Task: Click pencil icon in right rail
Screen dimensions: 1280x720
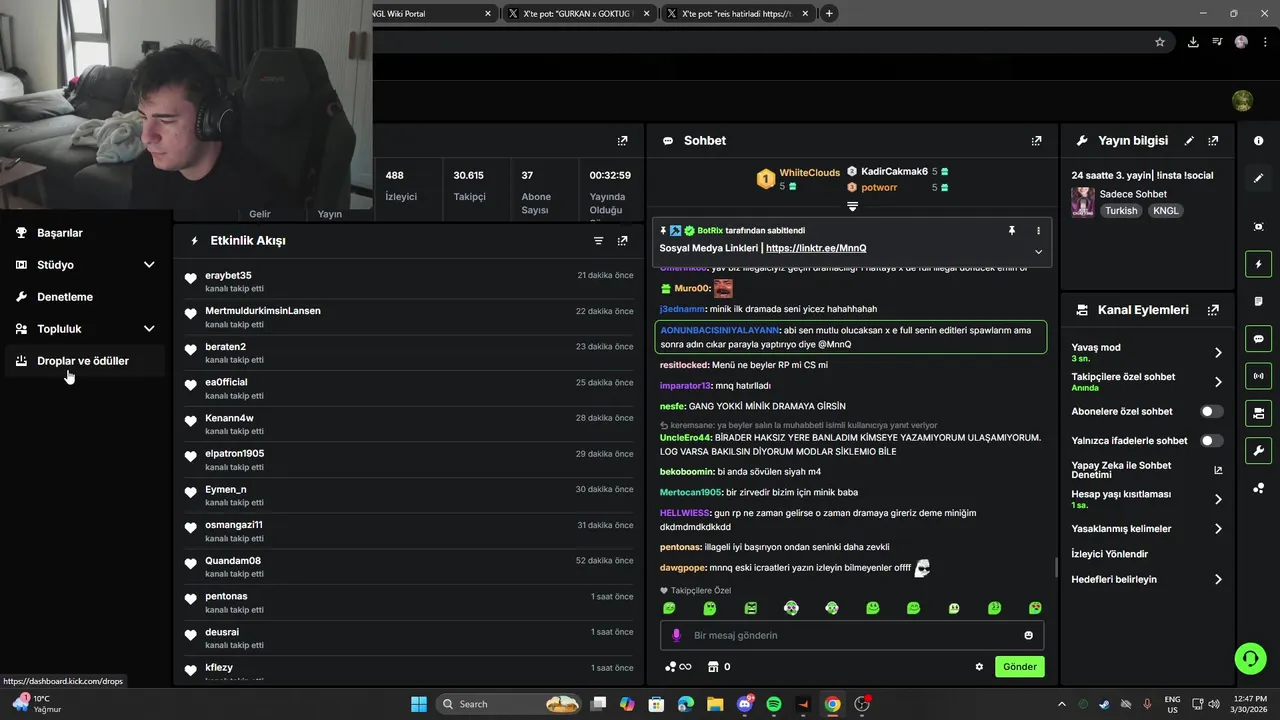Action: tap(1258, 178)
